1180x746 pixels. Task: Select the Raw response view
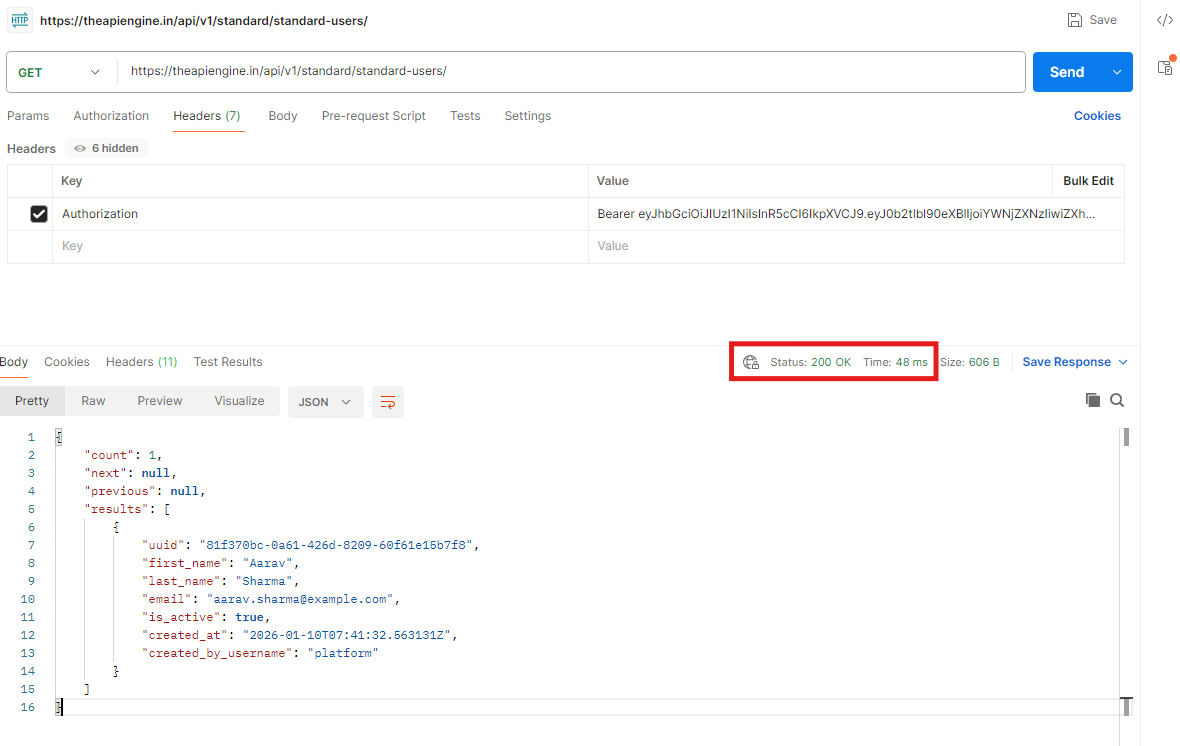click(x=93, y=401)
